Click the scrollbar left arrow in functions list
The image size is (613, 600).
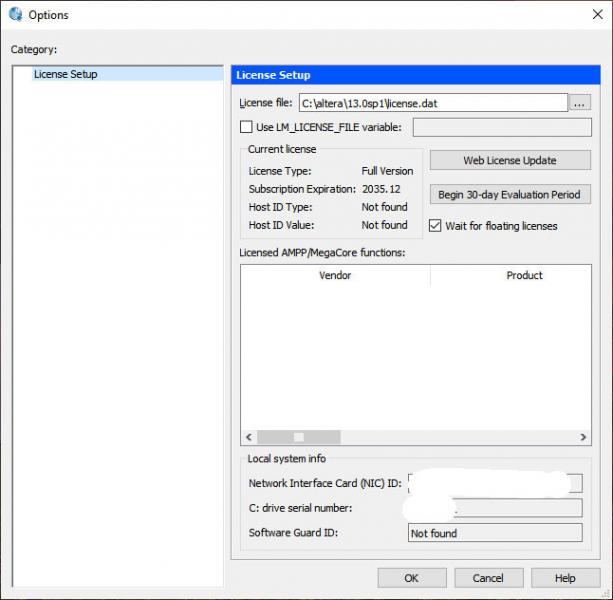pyautogui.click(x=248, y=437)
